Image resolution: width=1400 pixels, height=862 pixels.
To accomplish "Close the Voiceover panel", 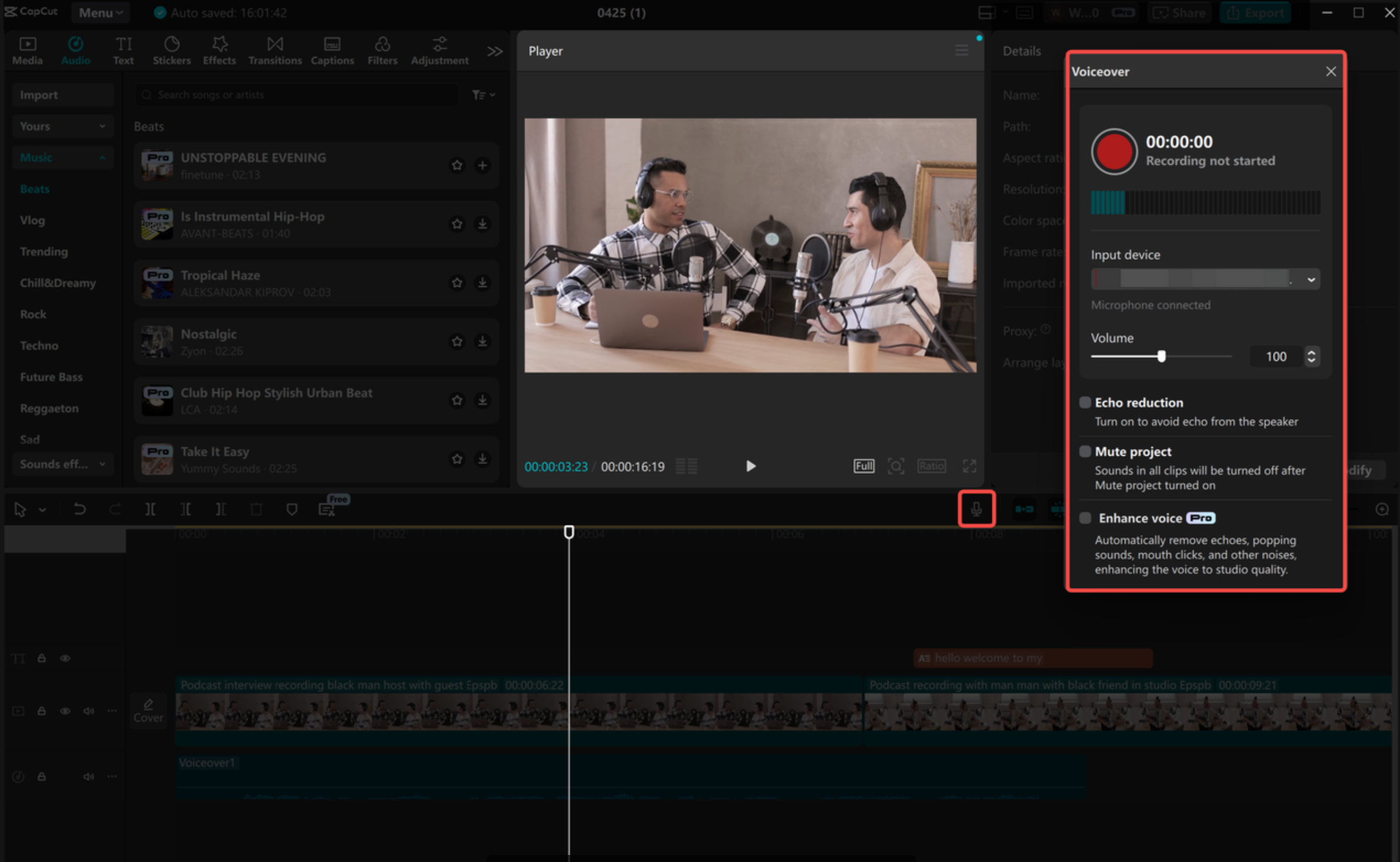I will pyautogui.click(x=1331, y=72).
